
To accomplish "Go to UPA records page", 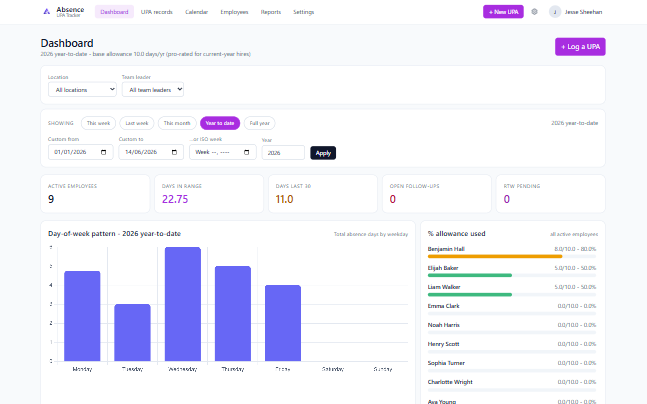I will point(156,12).
